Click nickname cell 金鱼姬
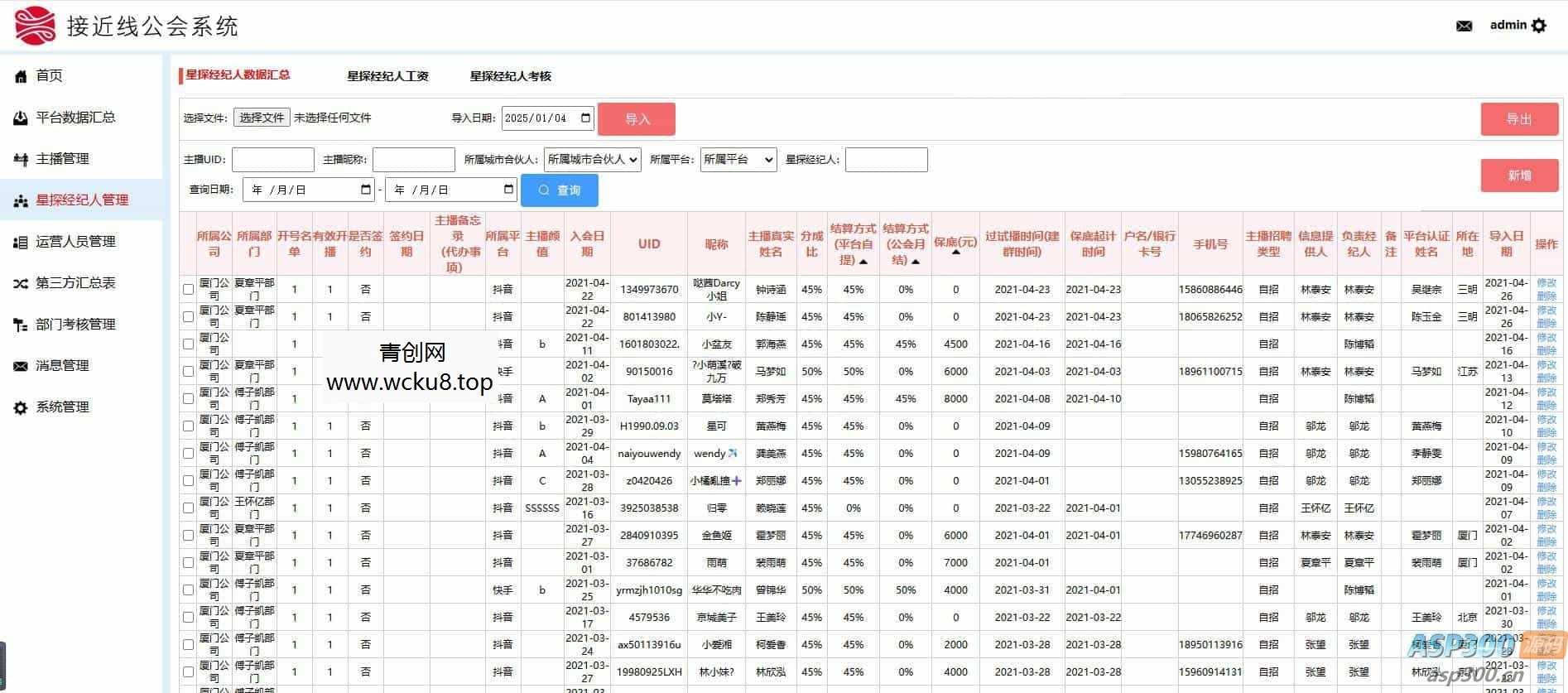 (x=716, y=536)
